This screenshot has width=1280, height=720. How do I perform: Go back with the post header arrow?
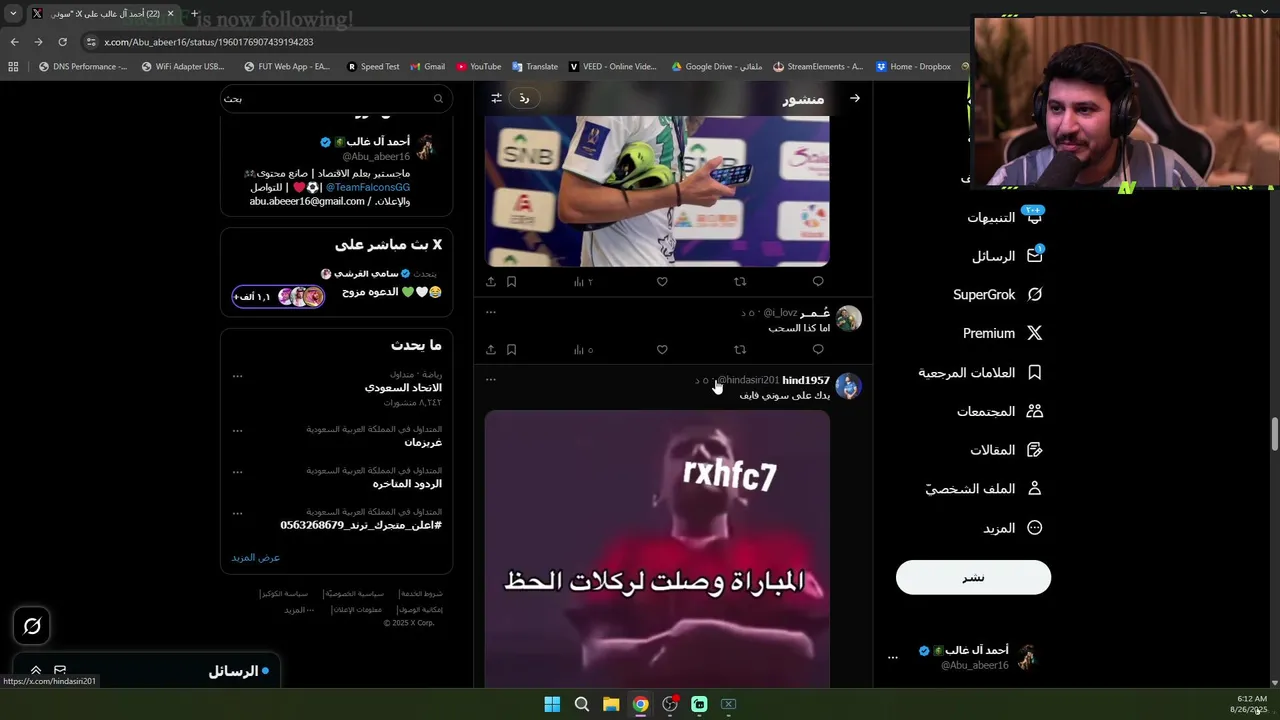point(854,98)
